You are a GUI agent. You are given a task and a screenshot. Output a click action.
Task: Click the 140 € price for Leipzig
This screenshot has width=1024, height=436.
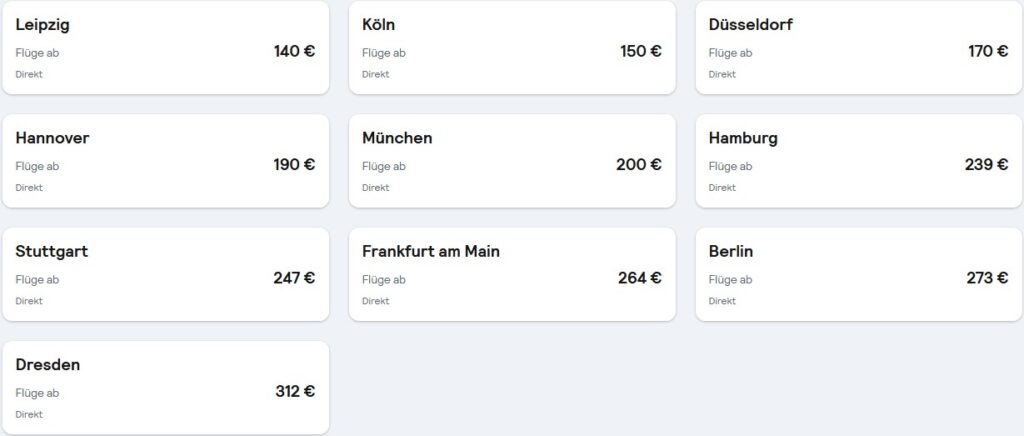295,51
